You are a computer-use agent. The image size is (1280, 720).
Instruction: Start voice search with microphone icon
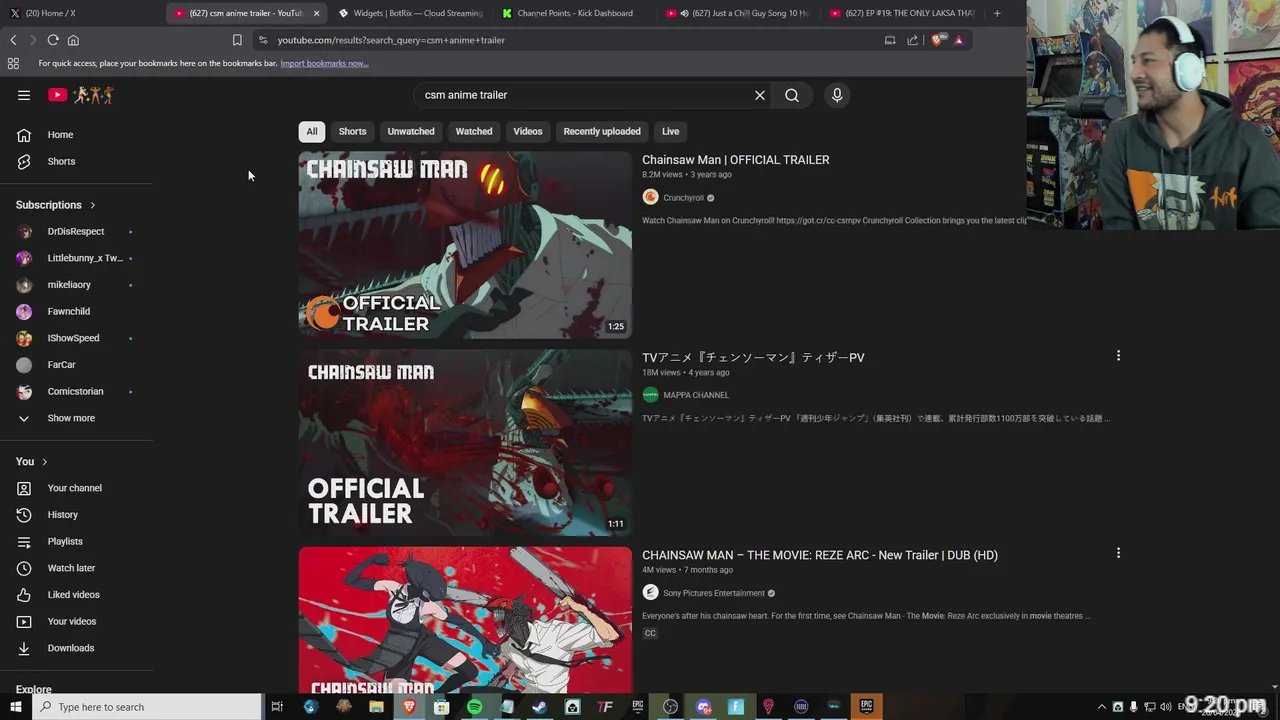(x=837, y=95)
